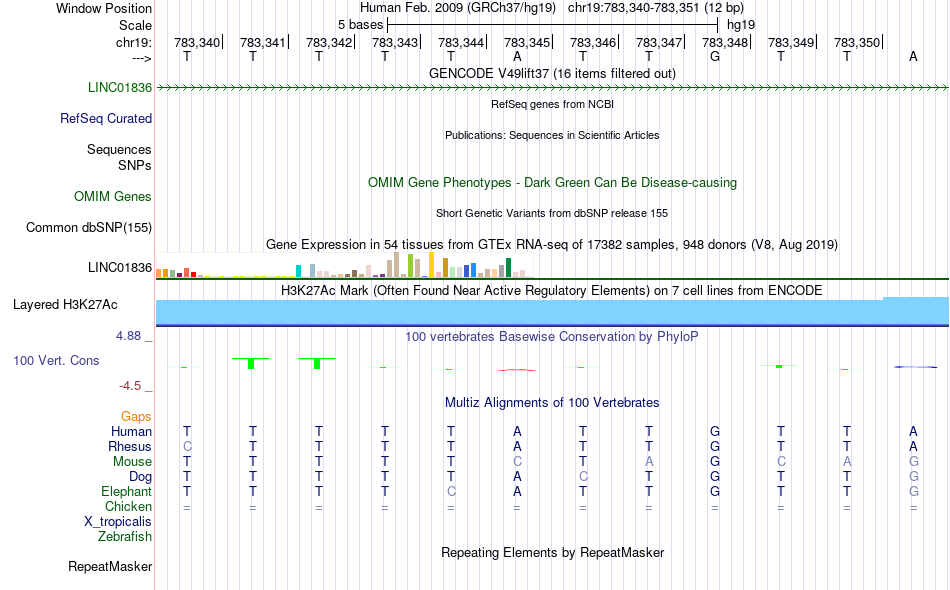
Task: Click the Mouse species label
Action: tap(132, 462)
